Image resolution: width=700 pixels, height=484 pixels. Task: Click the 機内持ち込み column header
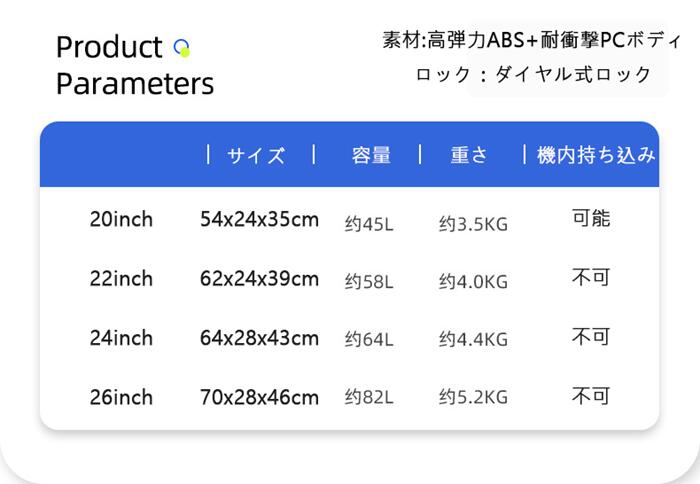(596, 155)
